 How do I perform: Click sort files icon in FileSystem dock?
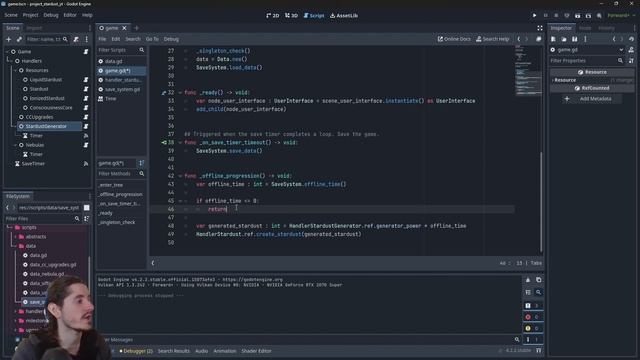tap(87, 219)
